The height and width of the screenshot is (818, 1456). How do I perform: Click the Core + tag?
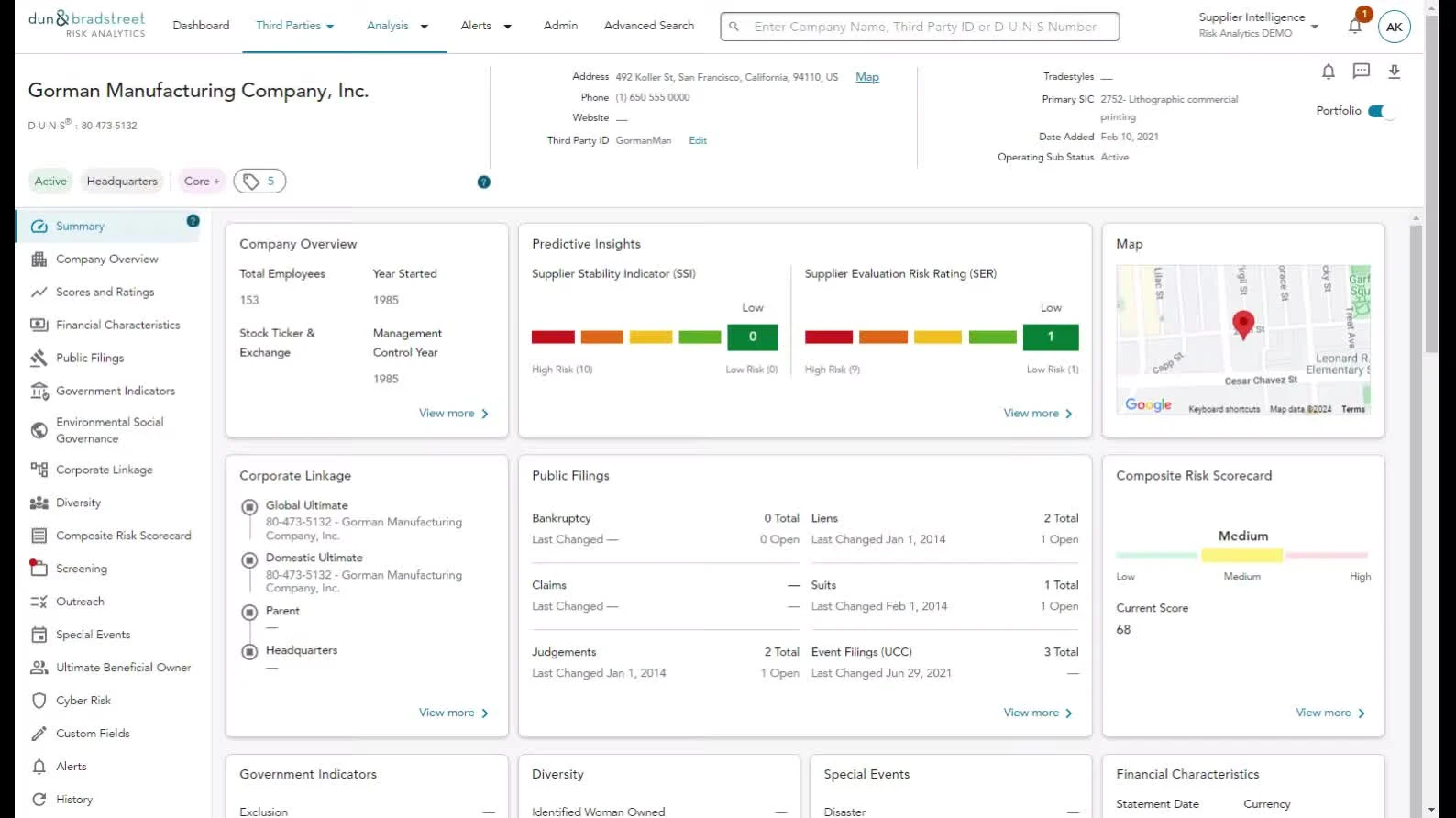point(202,182)
